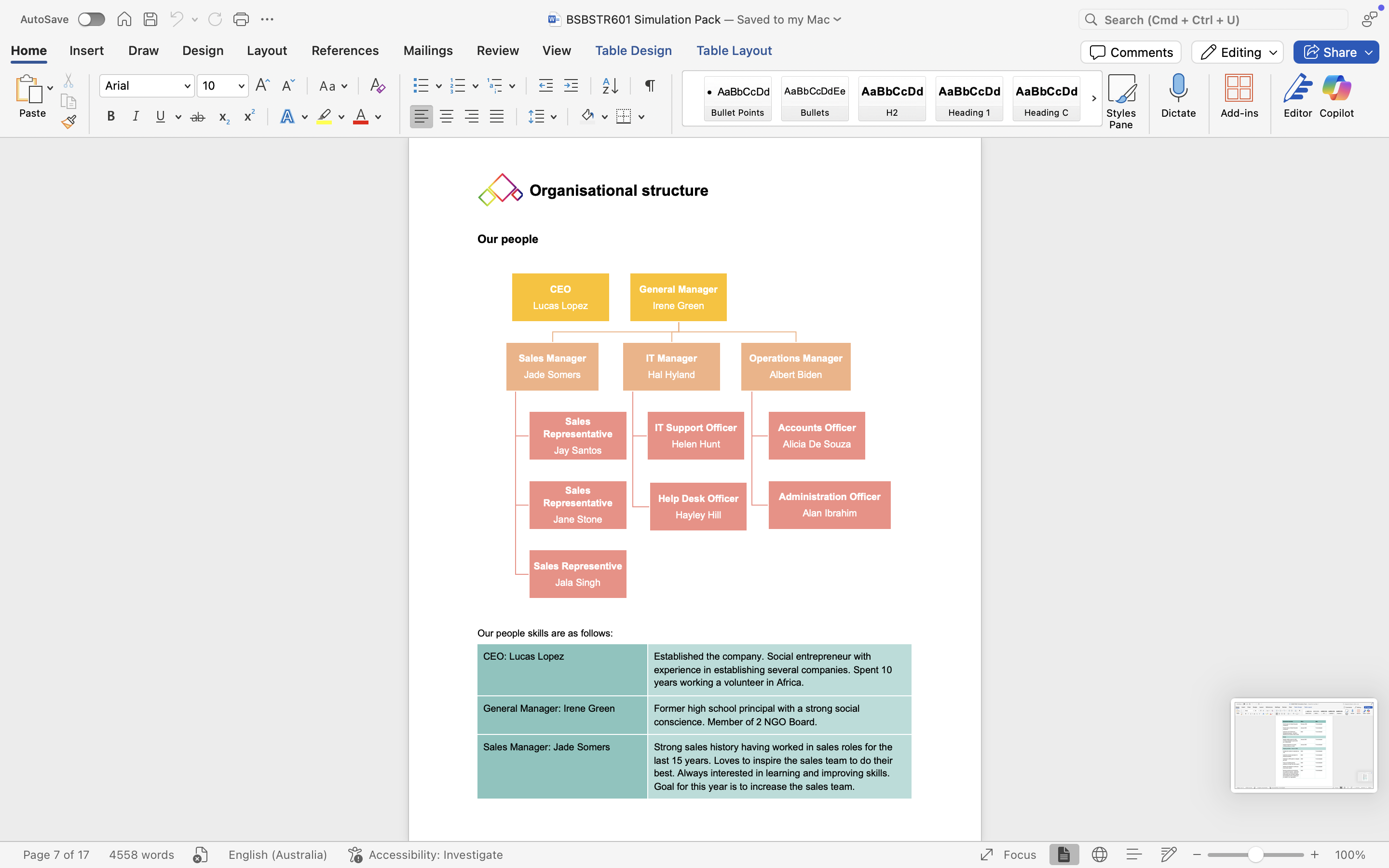The width and height of the screenshot is (1389, 868).
Task: Open the References tab
Action: (345, 51)
